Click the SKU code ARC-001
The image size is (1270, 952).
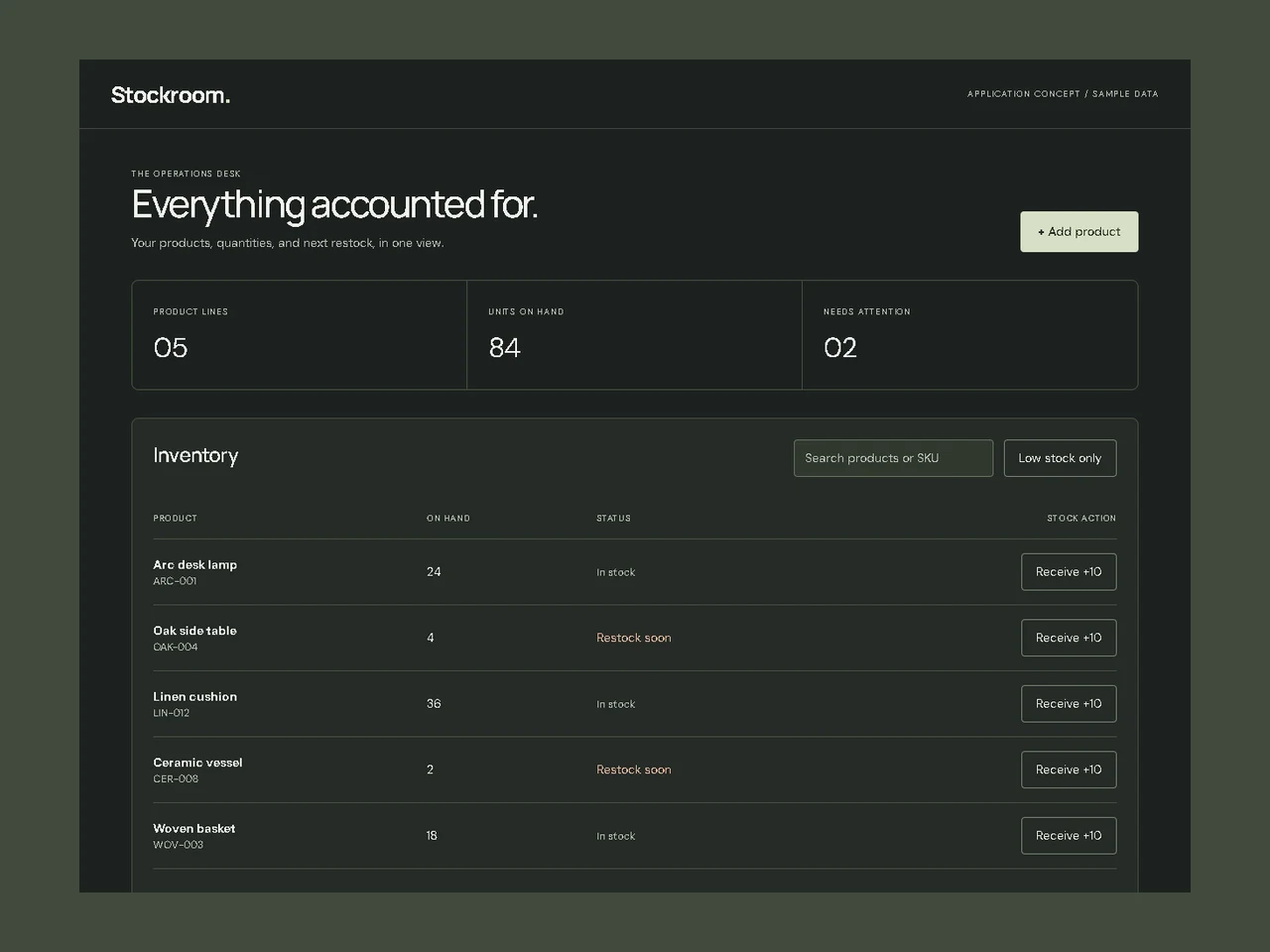pyautogui.click(x=175, y=581)
